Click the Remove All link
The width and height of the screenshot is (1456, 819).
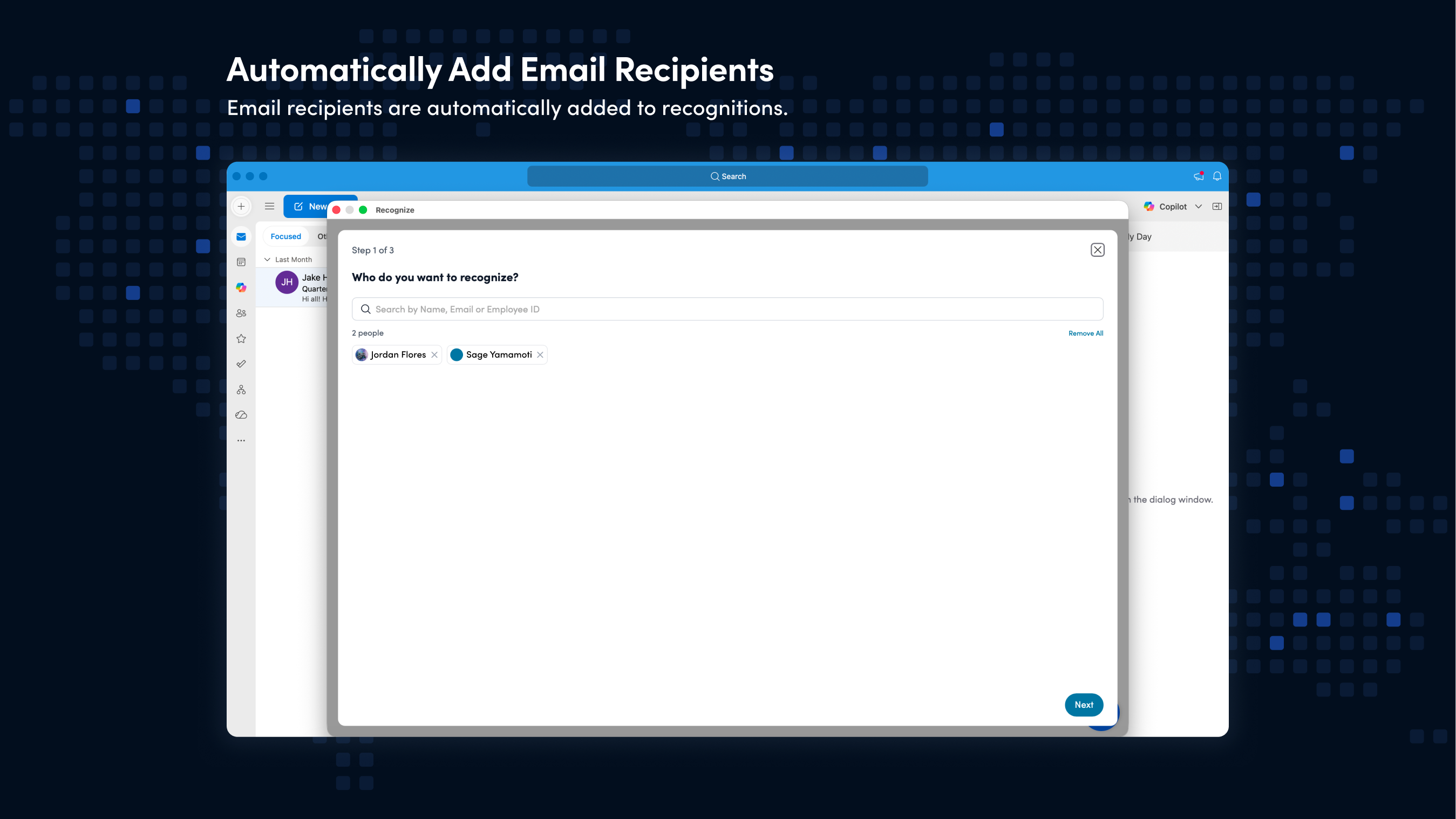pyautogui.click(x=1085, y=333)
